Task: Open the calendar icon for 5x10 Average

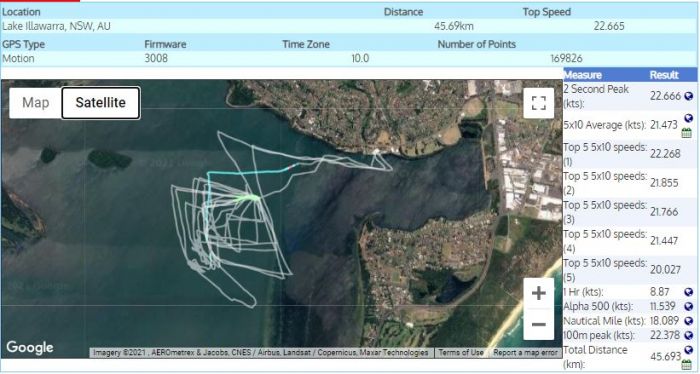Action: tap(687, 133)
